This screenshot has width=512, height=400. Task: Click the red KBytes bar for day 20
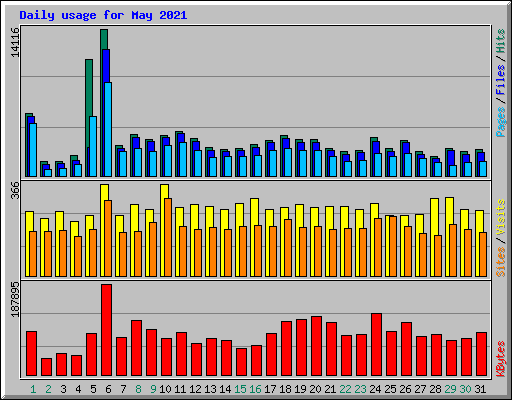pyautogui.click(x=316, y=346)
